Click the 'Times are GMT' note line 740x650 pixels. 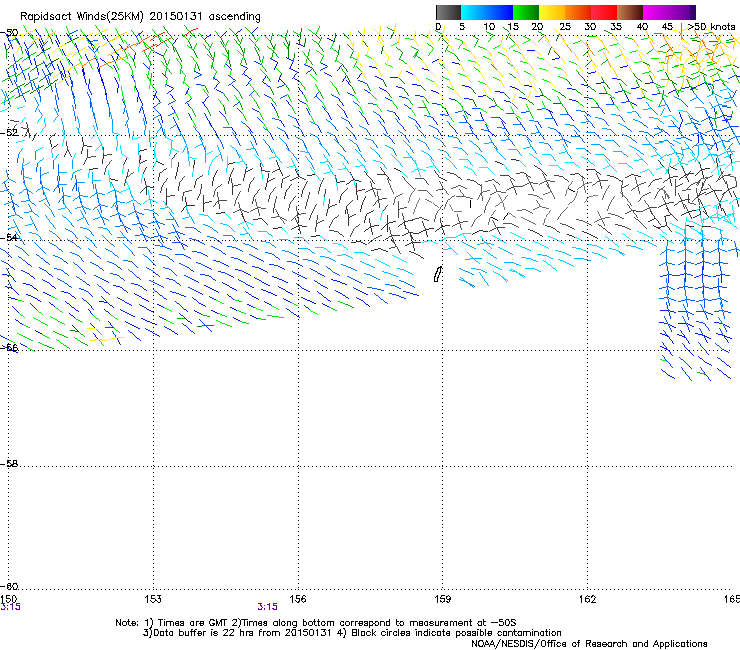click(316, 623)
